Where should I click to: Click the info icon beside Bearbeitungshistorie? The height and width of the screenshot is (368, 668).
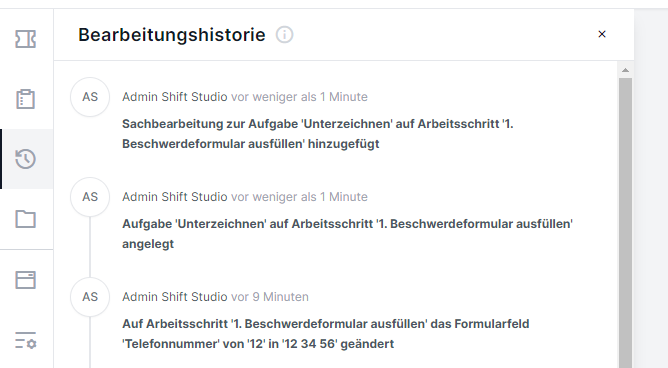tap(285, 34)
